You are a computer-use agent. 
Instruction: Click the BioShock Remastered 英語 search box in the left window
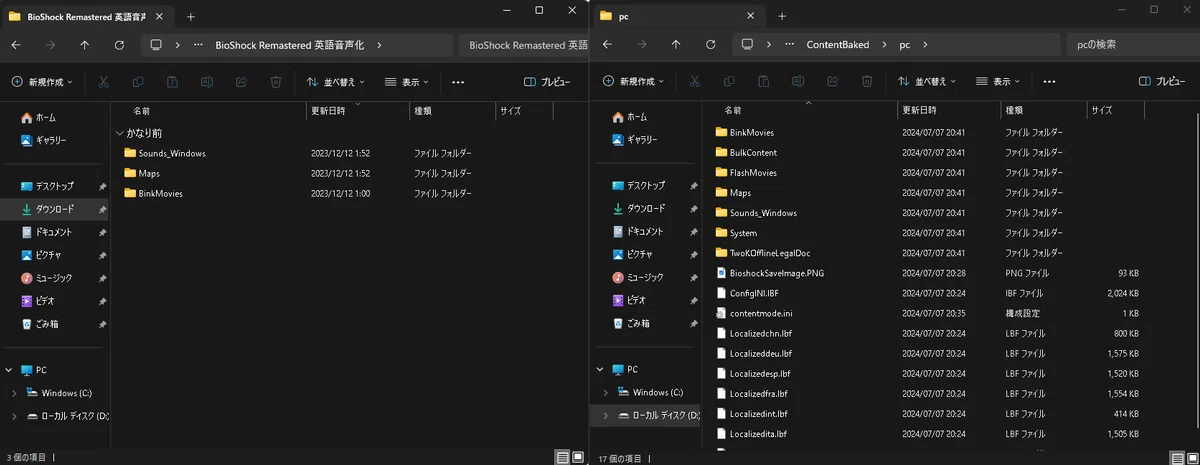[x=524, y=45]
